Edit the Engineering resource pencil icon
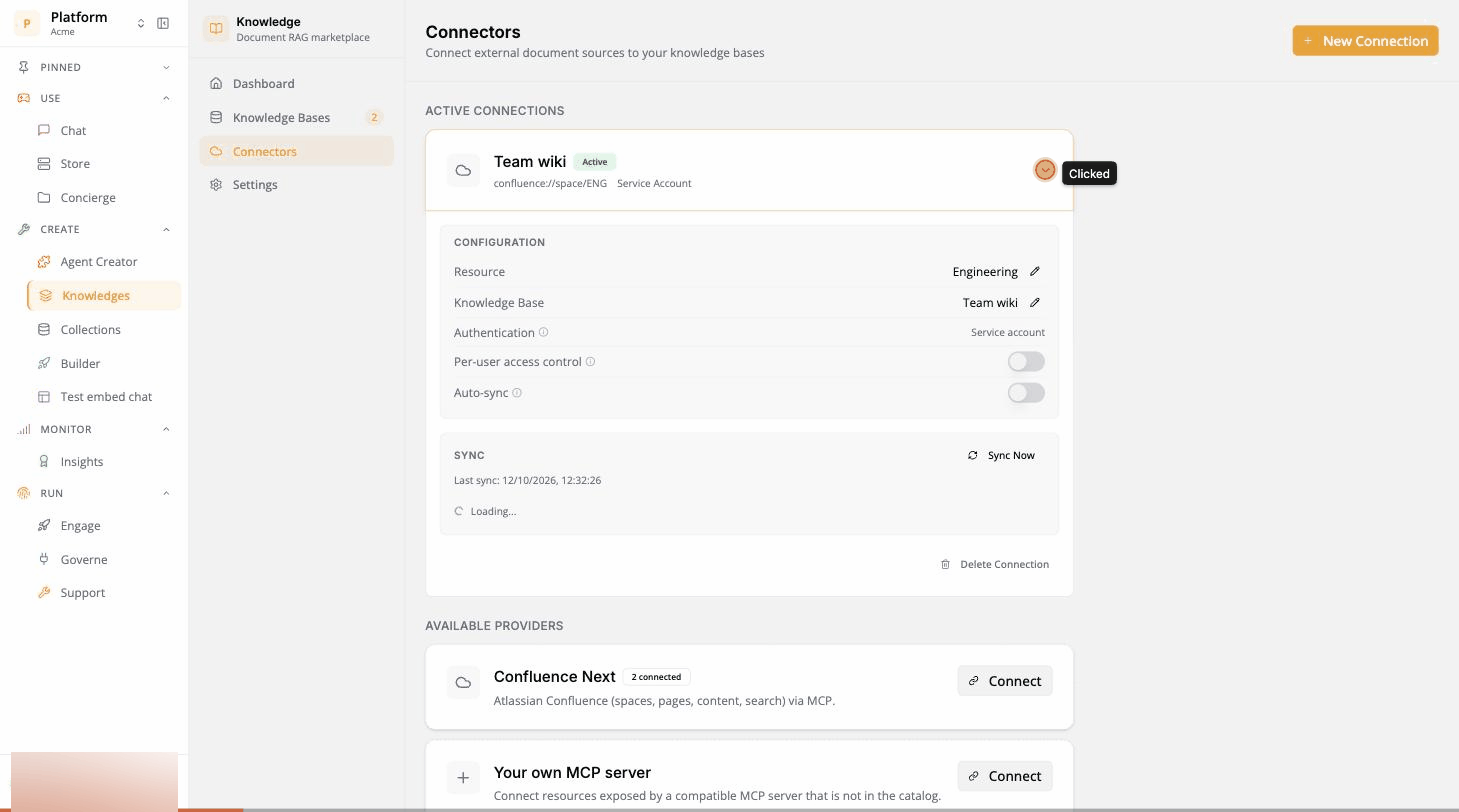 point(1035,271)
